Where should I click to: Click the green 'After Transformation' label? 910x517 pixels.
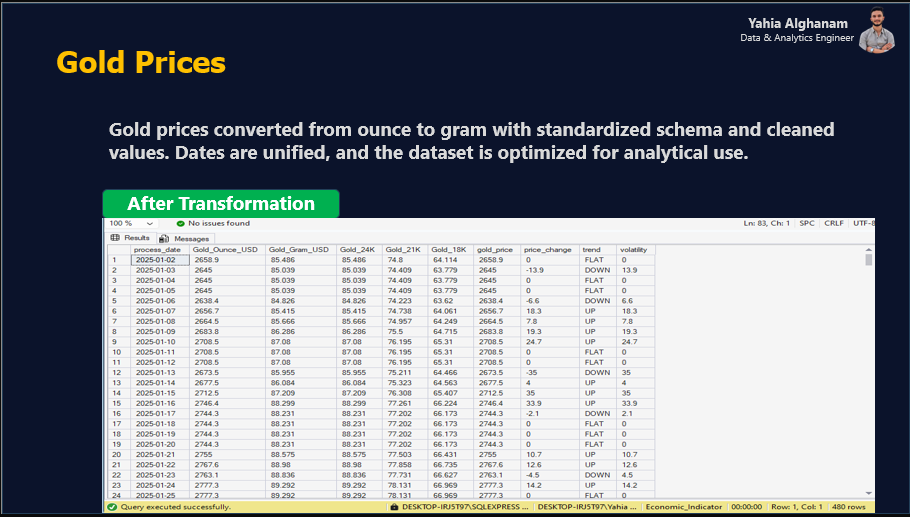(x=221, y=204)
